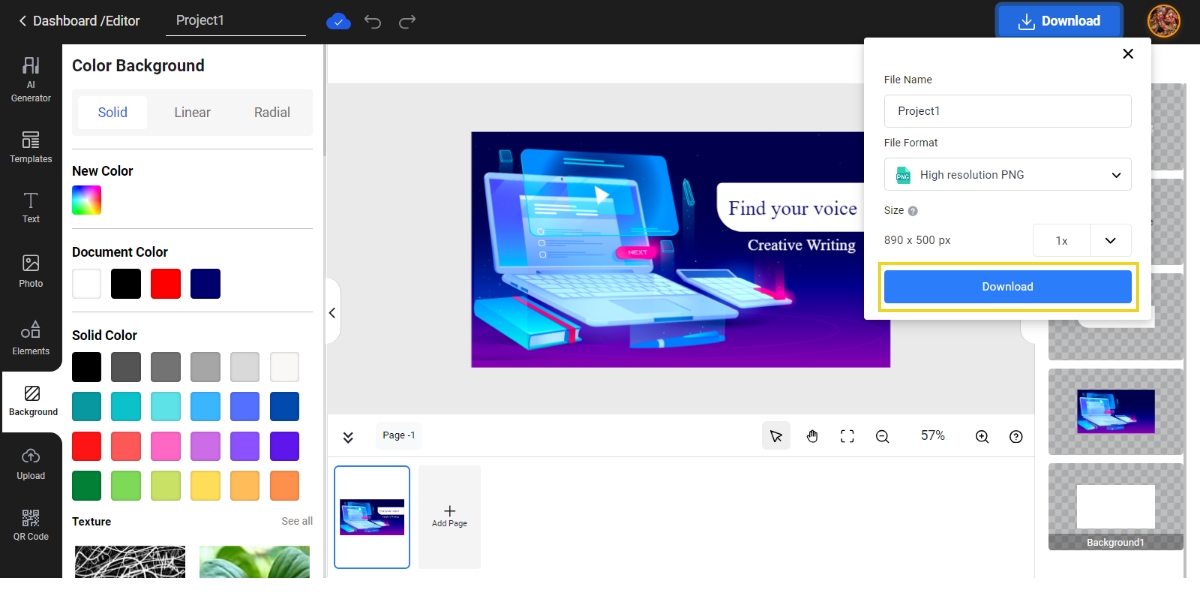The image size is (1200, 610).
Task: Open the File Format dropdown
Action: 1007,175
